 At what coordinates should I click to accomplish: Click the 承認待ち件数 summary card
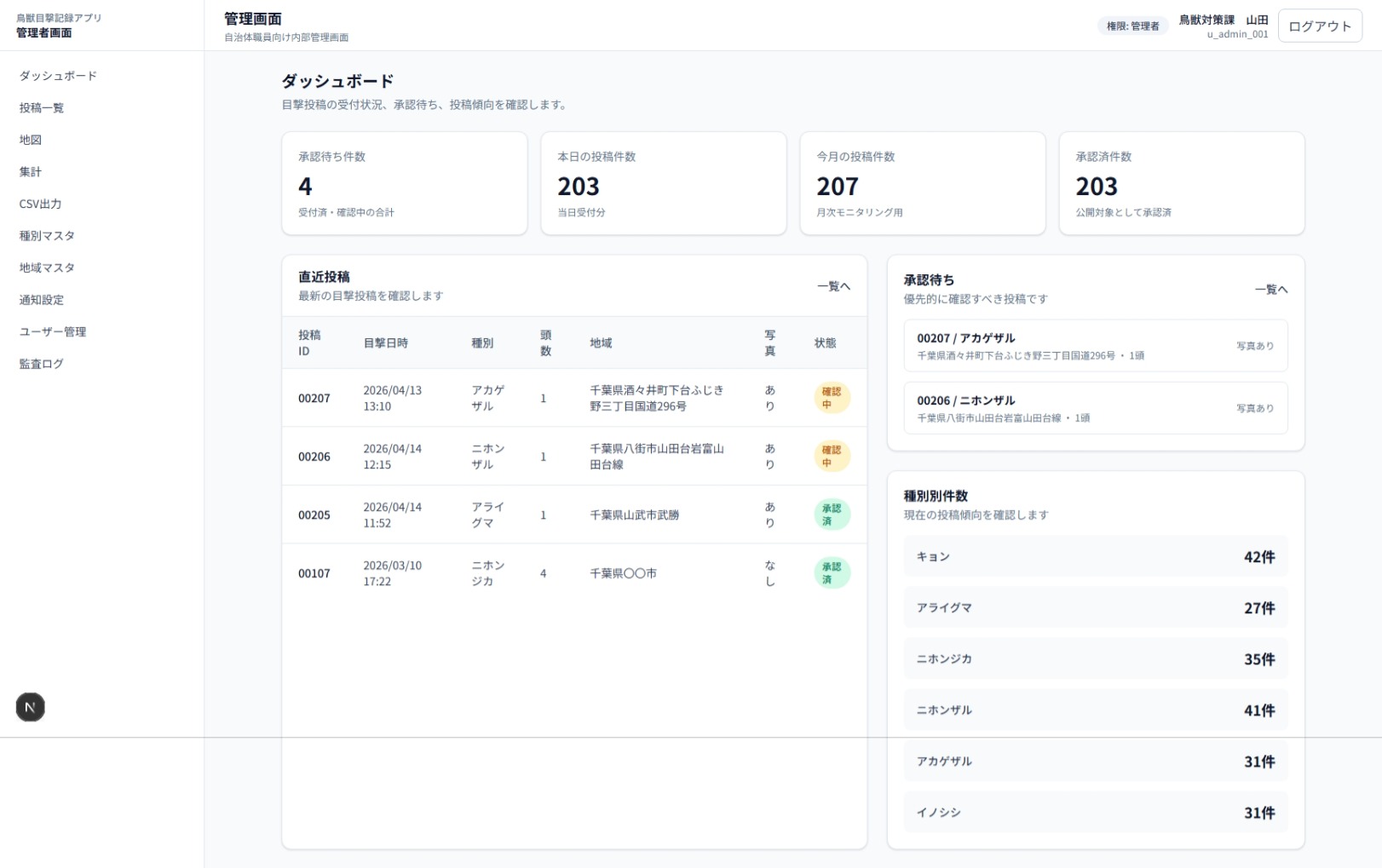click(404, 183)
